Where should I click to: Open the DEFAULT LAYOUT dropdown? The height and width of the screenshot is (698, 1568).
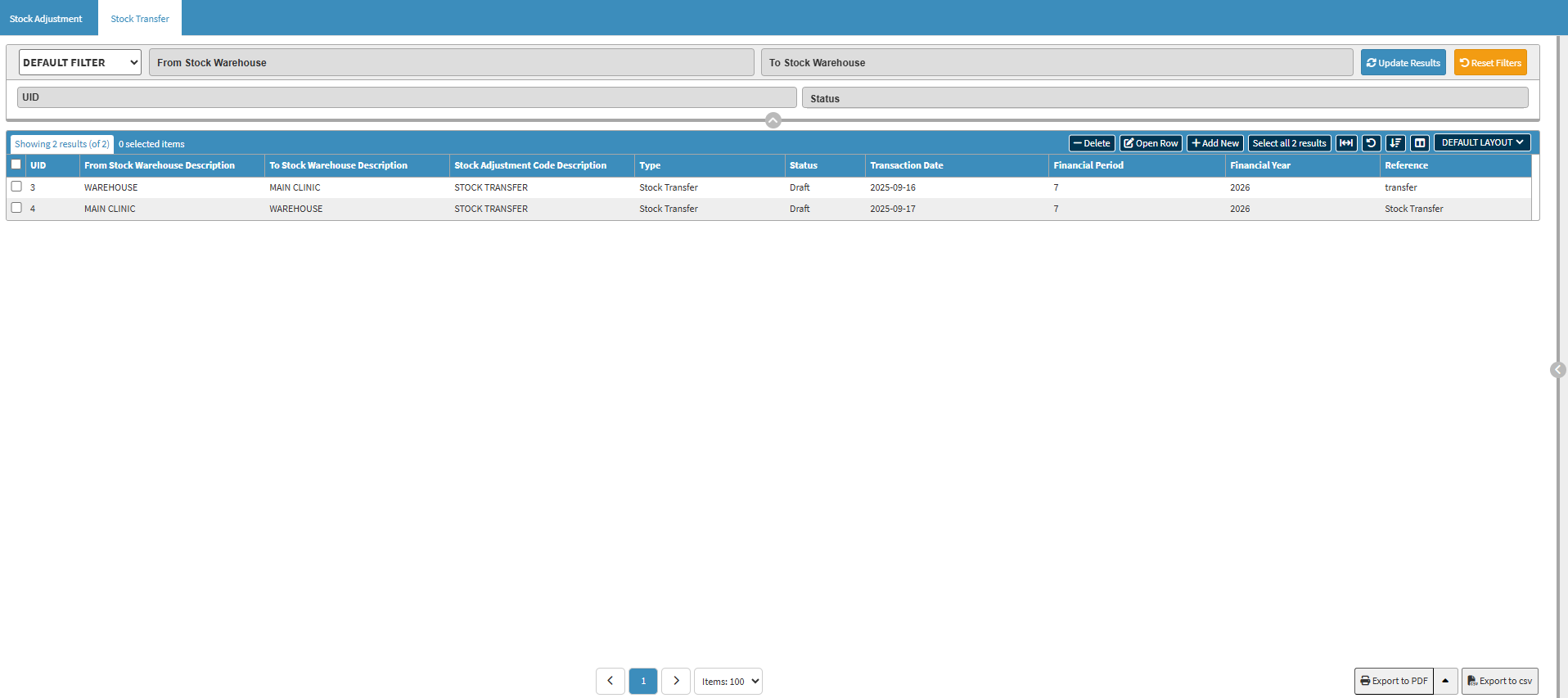(x=1482, y=142)
